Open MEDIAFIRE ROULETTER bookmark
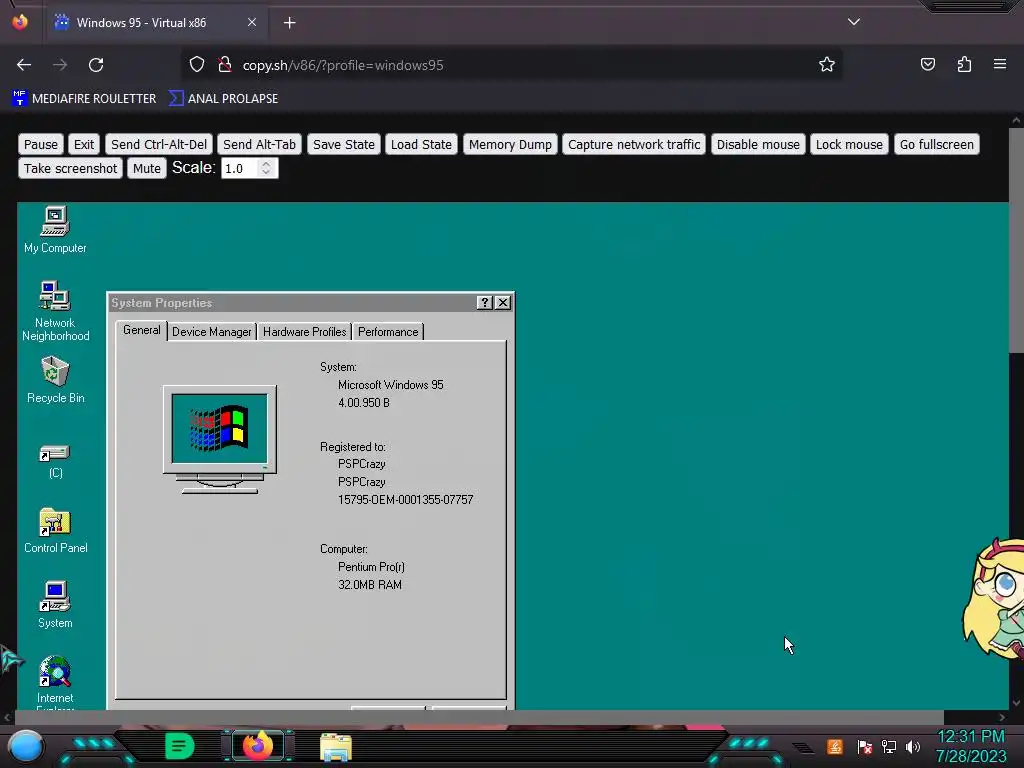The image size is (1024, 768). coord(84,99)
